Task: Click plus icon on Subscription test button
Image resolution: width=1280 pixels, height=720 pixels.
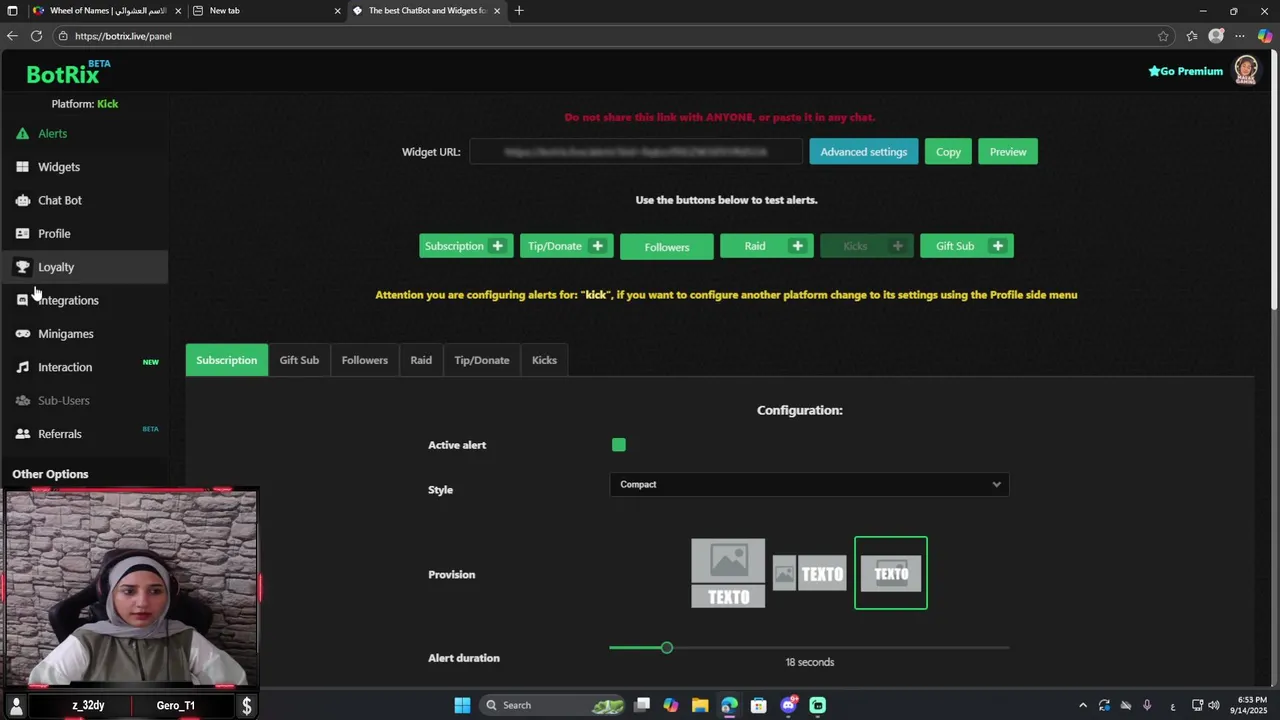Action: click(x=497, y=246)
